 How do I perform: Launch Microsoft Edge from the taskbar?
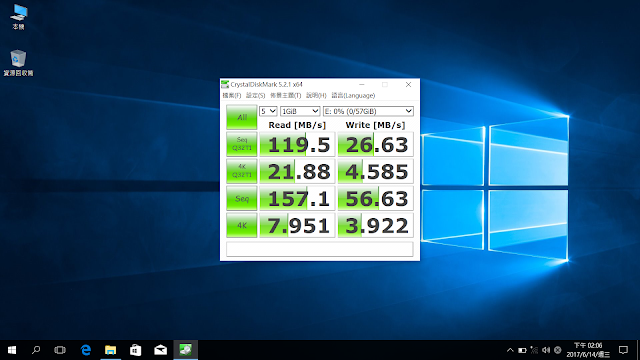pyautogui.click(x=86, y=350)
